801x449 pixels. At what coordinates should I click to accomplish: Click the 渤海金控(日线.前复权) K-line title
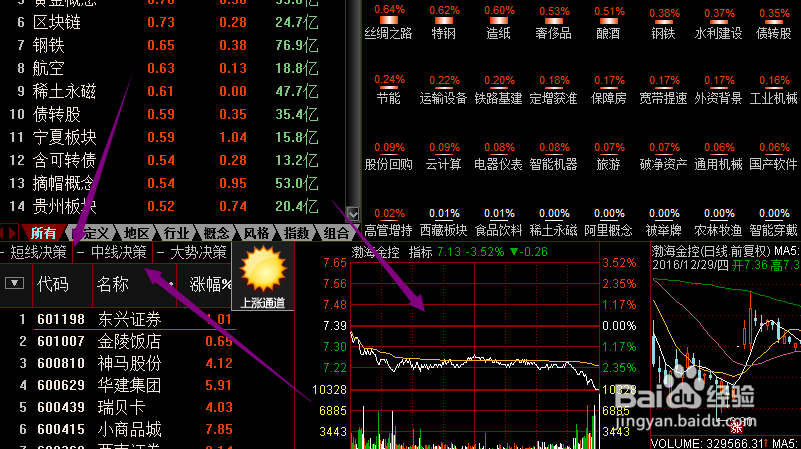[x=711, y=251]
